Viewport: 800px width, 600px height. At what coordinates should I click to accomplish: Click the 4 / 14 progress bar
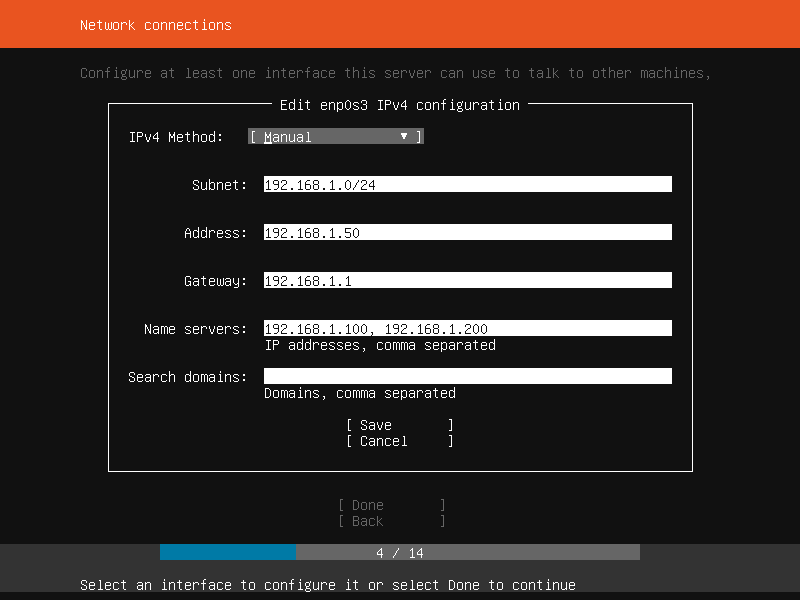pos(399,553)
